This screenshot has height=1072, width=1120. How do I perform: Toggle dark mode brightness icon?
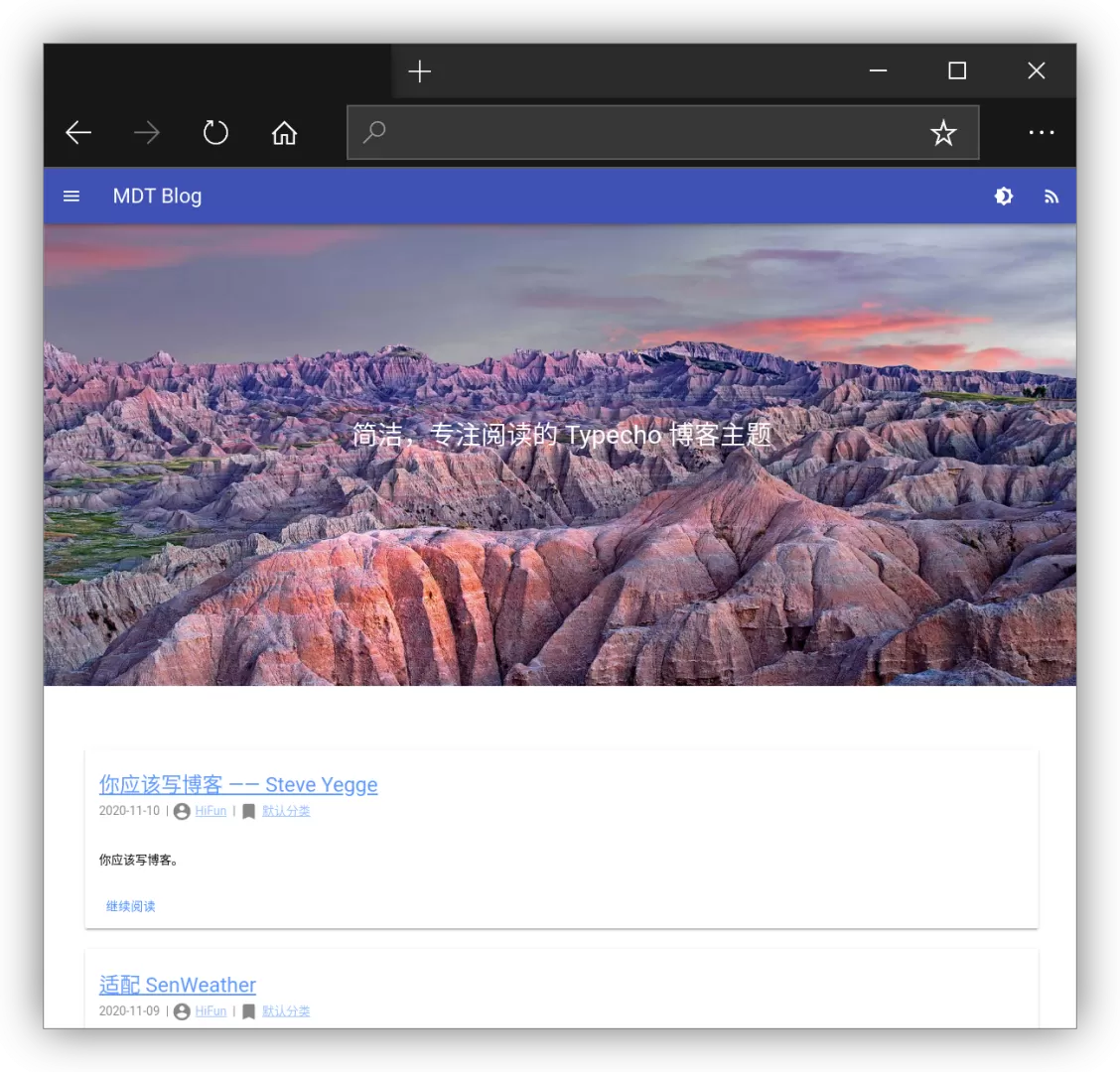click(1004, 197)
